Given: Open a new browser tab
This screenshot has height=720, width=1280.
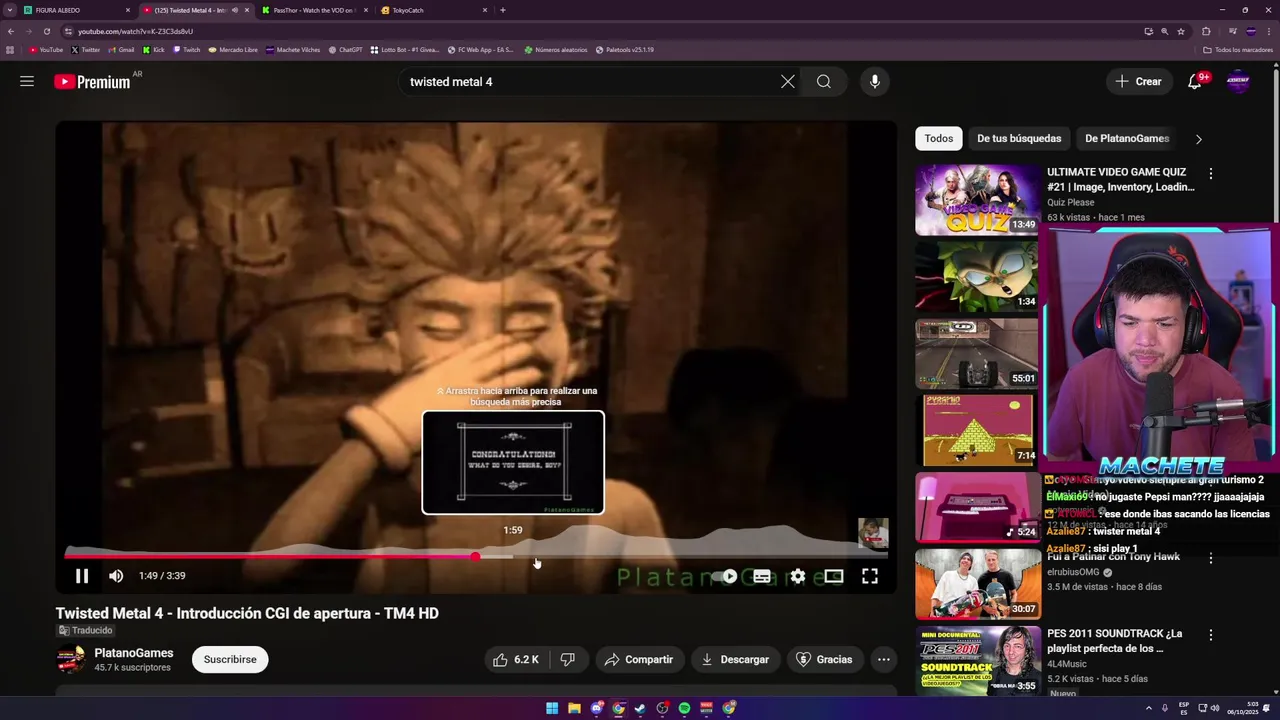Looking at the screenshot, I should 502,10.
